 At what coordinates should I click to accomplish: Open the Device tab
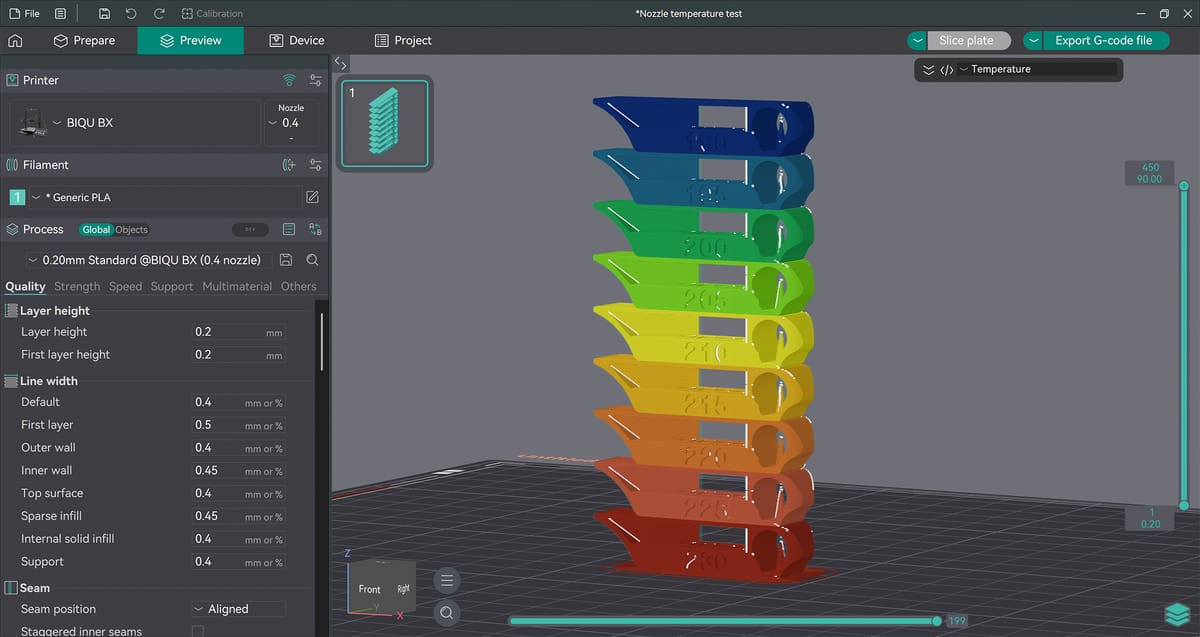tap(297, 40)
